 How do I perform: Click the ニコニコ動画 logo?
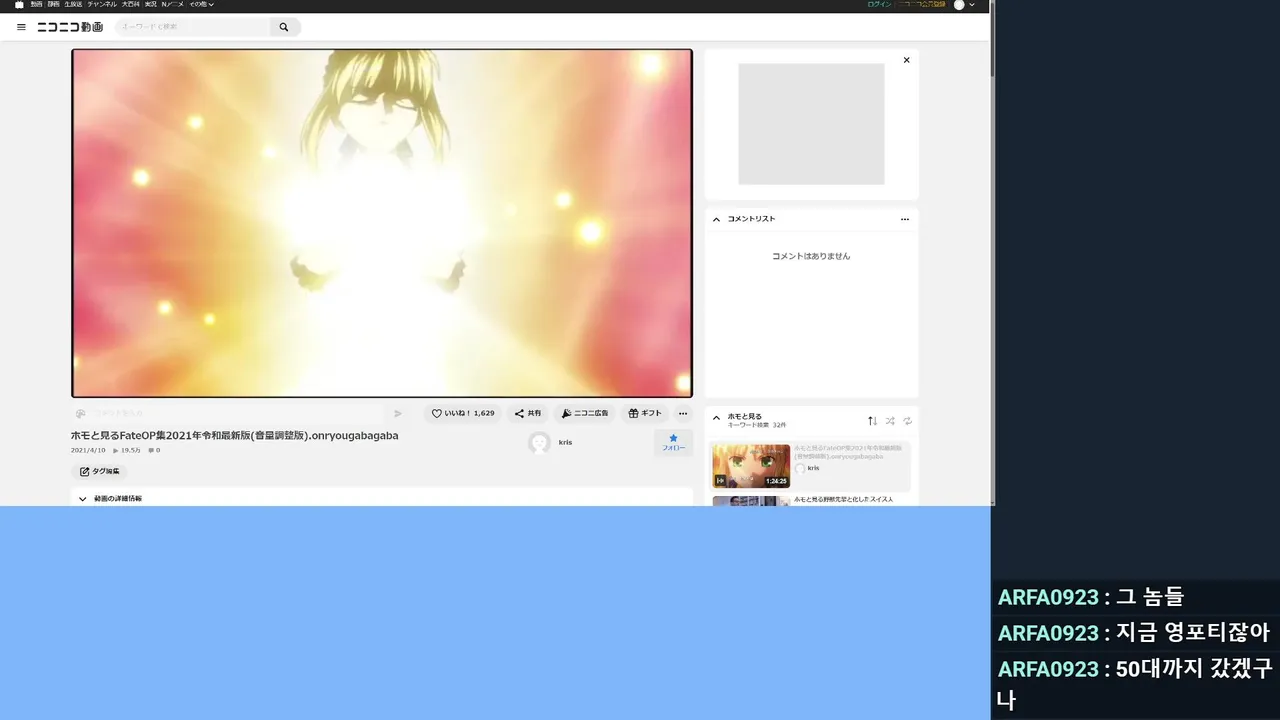[70, 27]
